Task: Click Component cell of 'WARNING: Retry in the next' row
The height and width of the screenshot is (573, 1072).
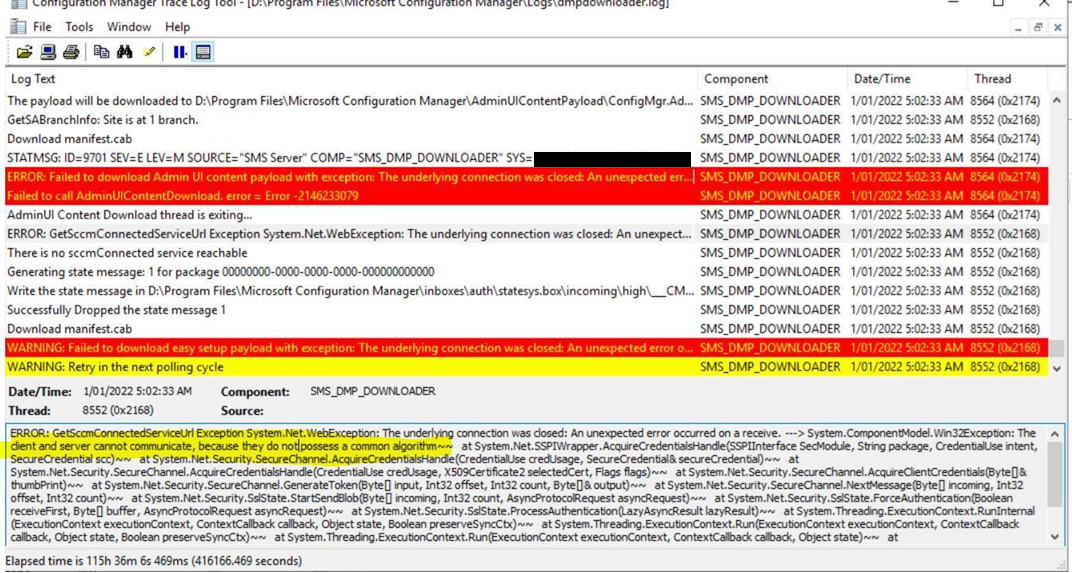Action: pyautogui.click(x=770, y=367)
